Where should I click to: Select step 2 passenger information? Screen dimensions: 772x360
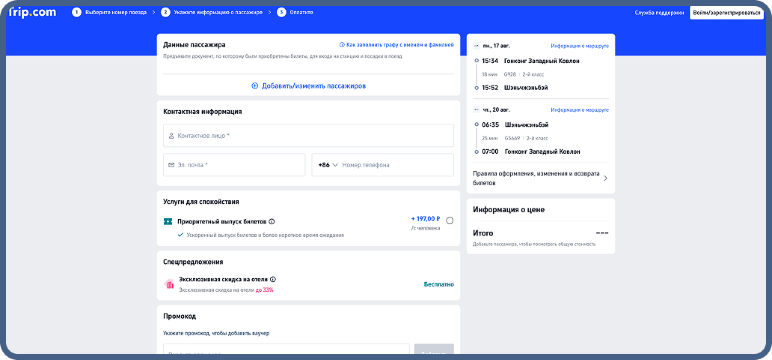pos(212,13)
